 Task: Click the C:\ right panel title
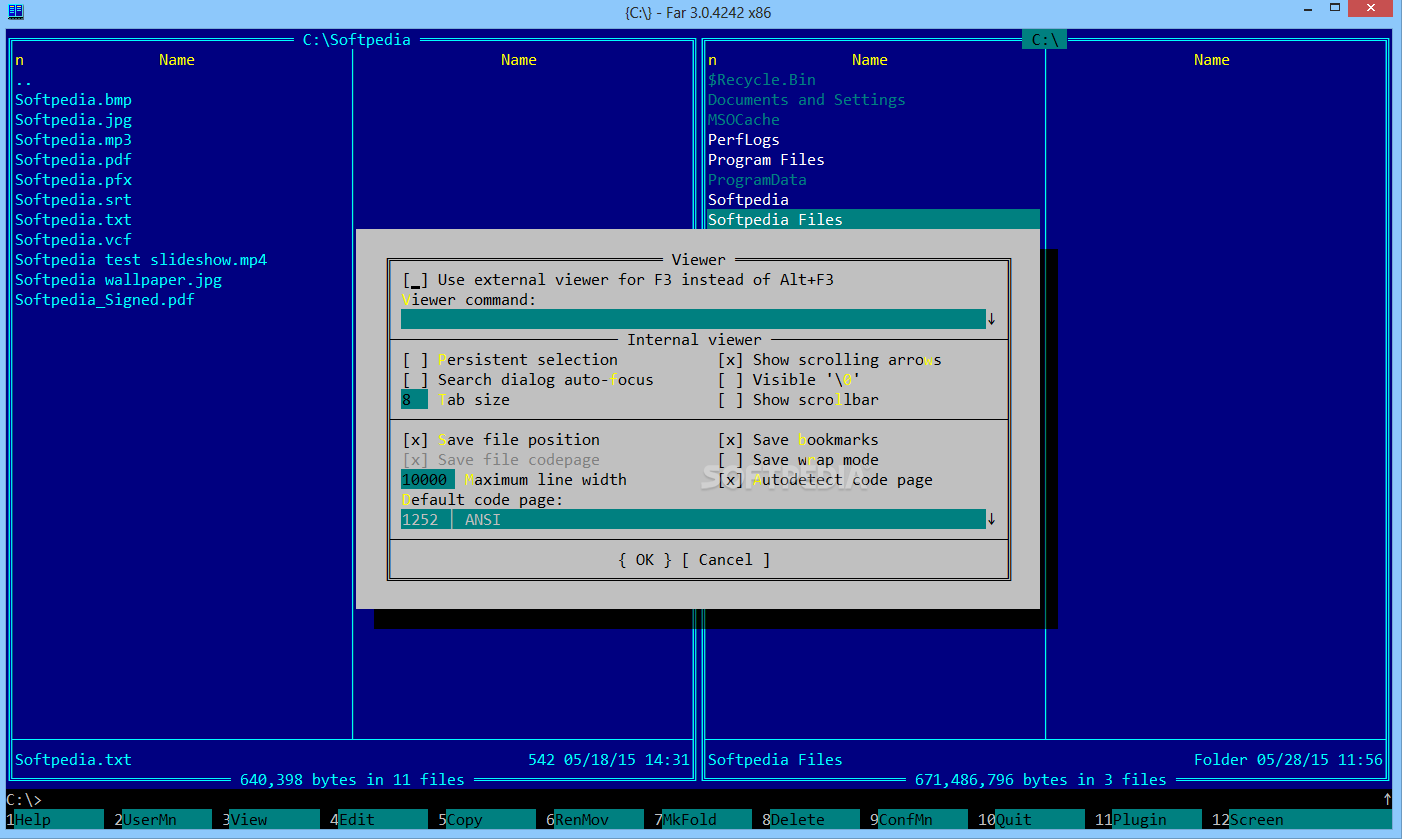coord(1045,40)
